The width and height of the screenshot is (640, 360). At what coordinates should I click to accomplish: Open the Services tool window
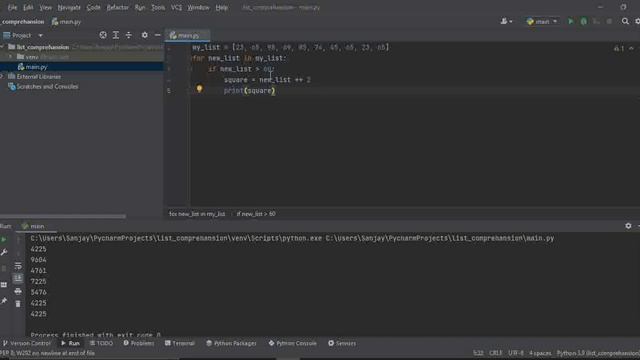tap(342, 343)
